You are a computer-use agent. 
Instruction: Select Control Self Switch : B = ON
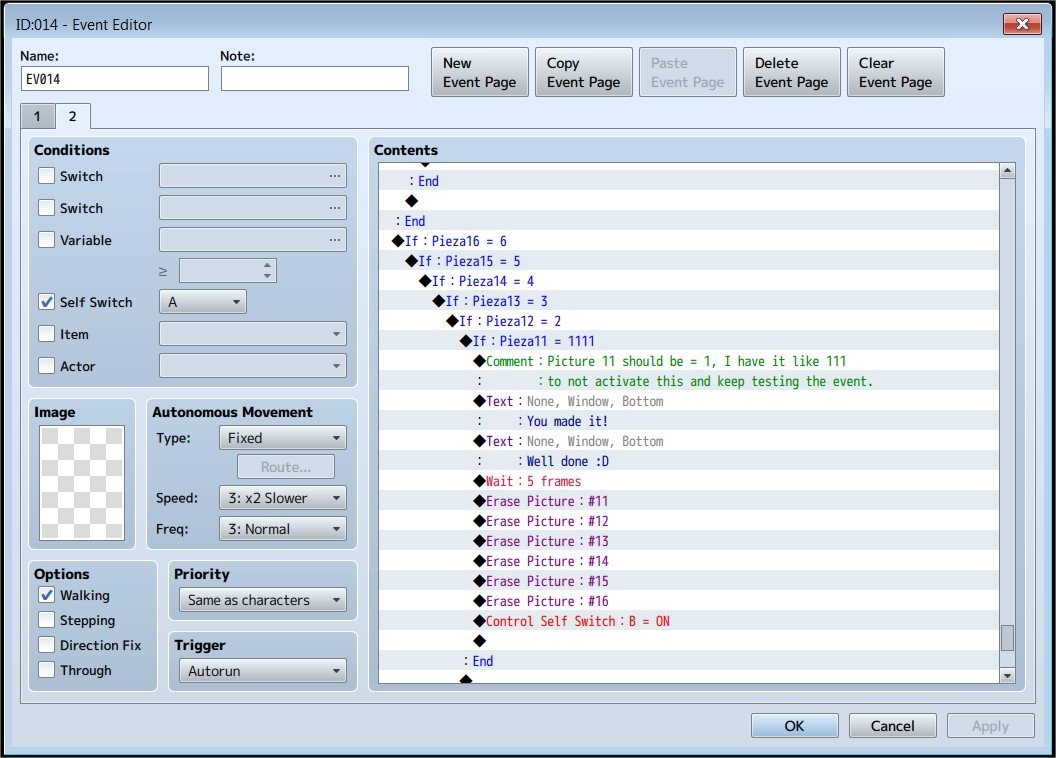(x=688, y=621)
